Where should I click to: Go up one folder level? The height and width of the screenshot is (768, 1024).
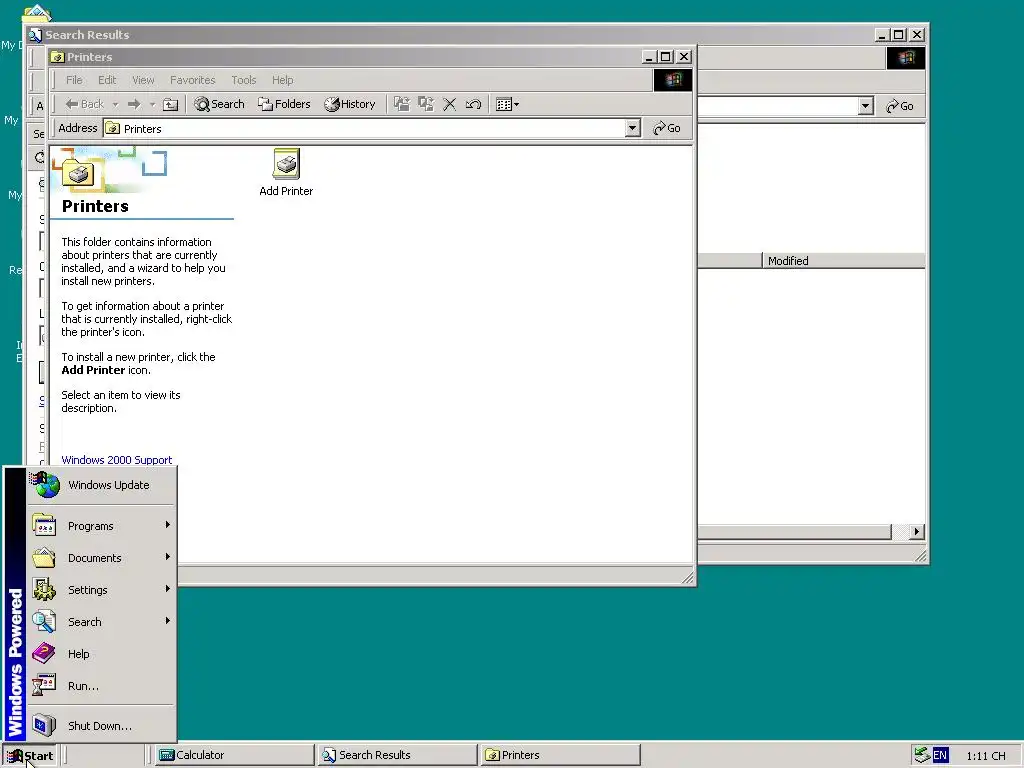(170, 104)
